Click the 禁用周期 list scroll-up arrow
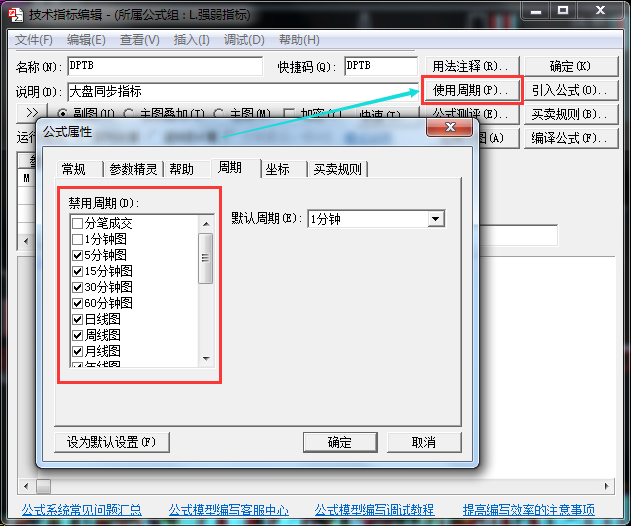 click(x=206, y=224)
